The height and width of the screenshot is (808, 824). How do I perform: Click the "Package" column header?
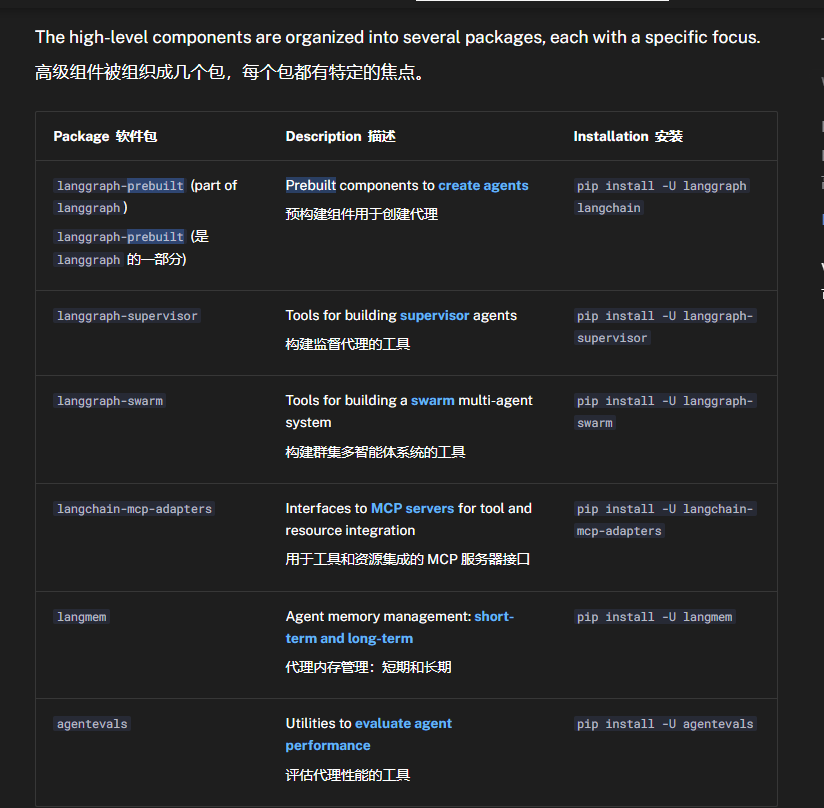(x=81, y=136)
